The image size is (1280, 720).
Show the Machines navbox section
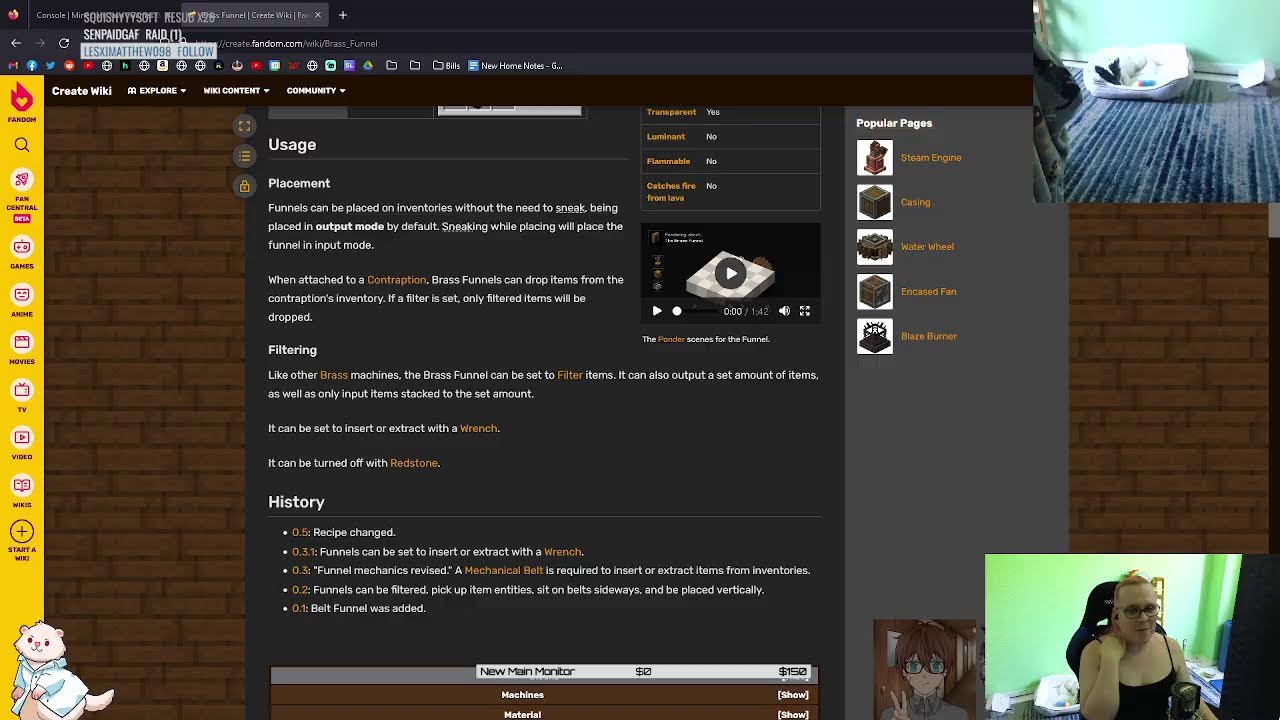793,695
